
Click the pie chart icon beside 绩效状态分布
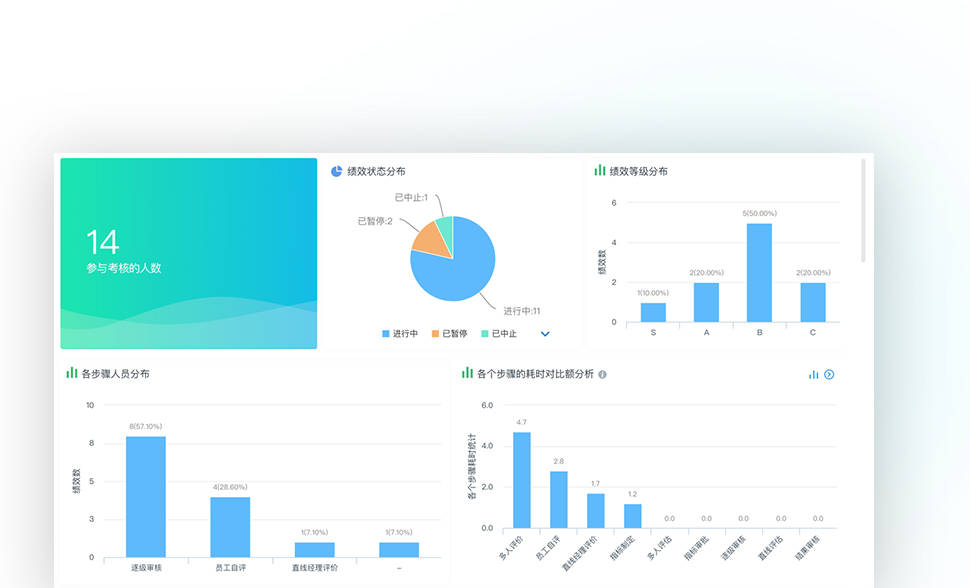[337, 171]
